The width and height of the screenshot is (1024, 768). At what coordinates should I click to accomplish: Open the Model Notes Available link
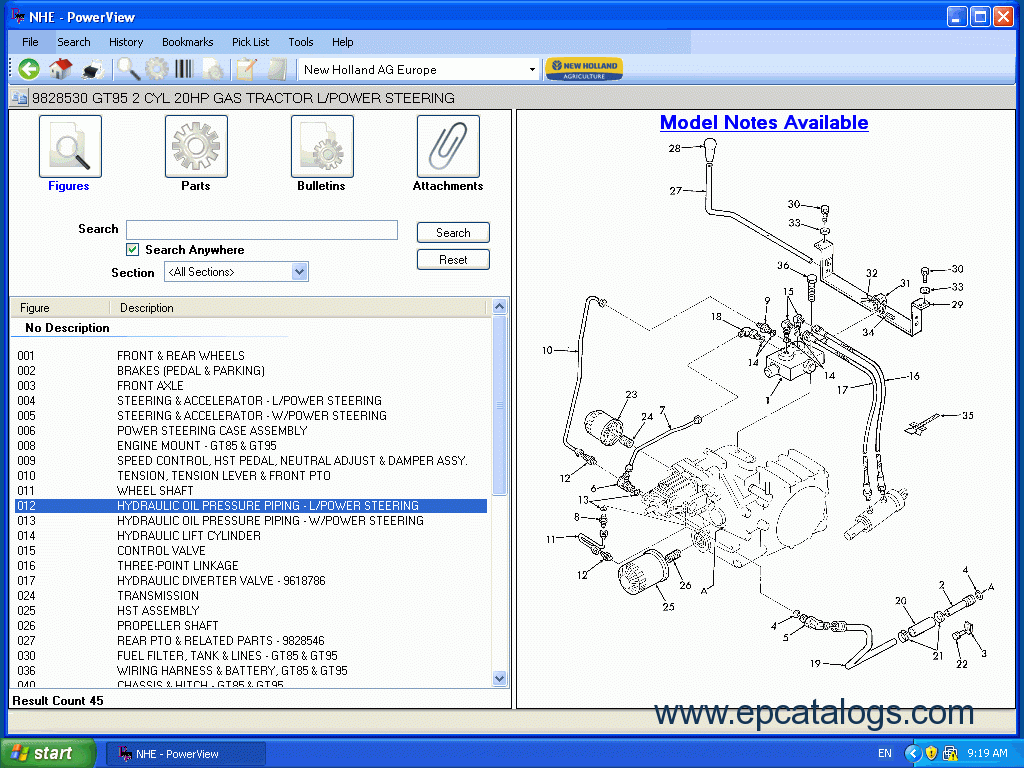pyautogui.click(x=764, y=123)
